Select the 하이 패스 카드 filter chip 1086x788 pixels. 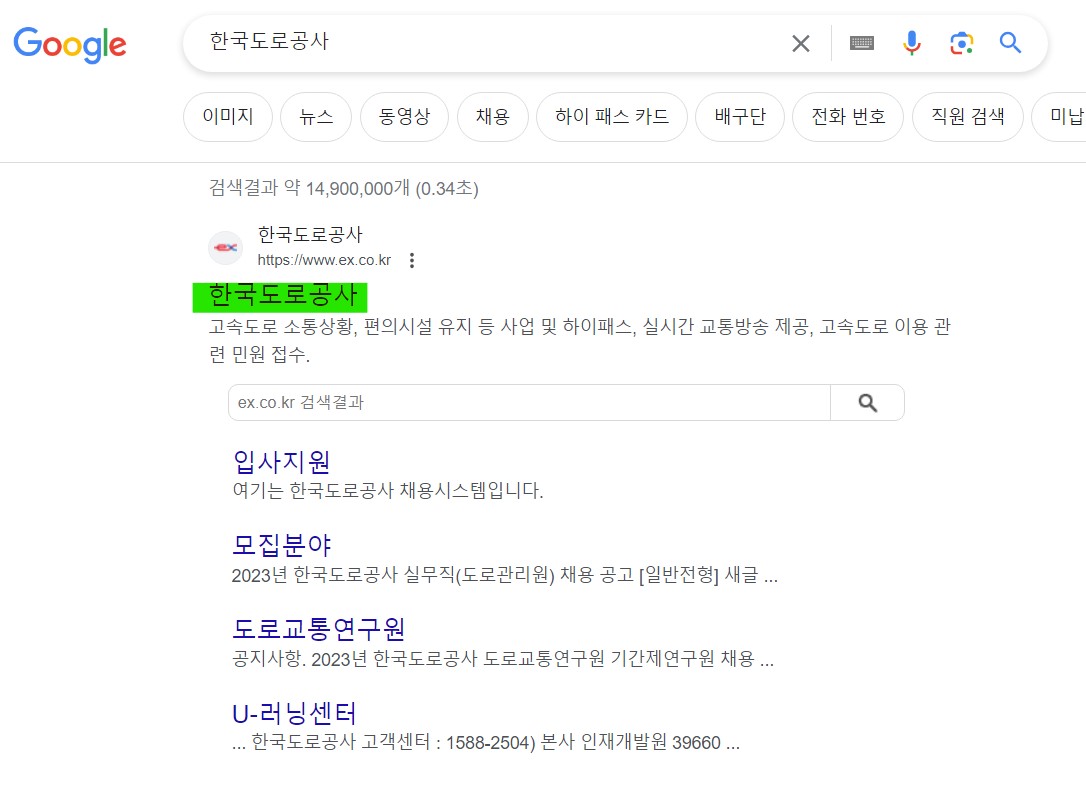[612, 116]
